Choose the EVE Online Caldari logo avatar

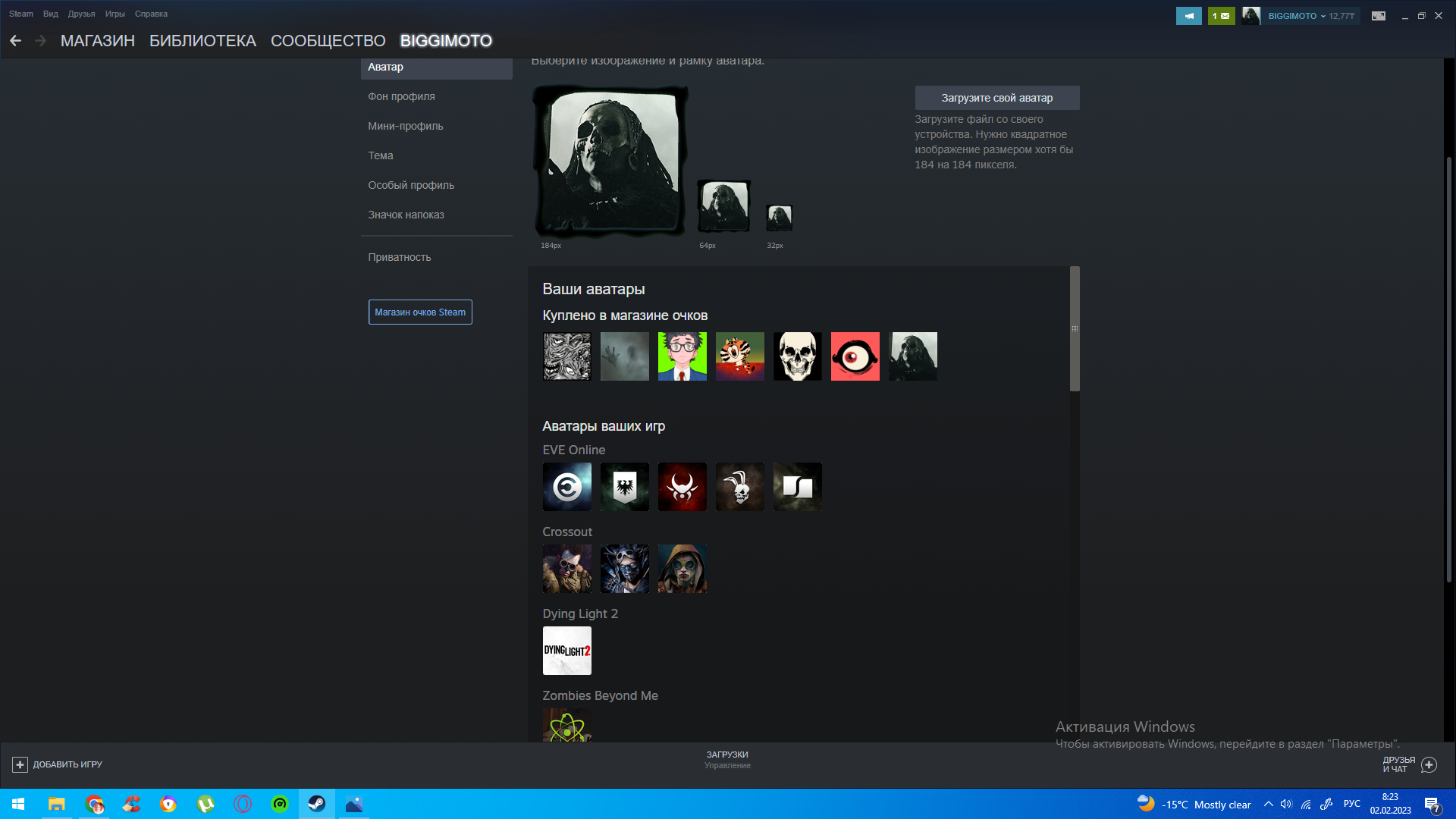tap(567, 487)
